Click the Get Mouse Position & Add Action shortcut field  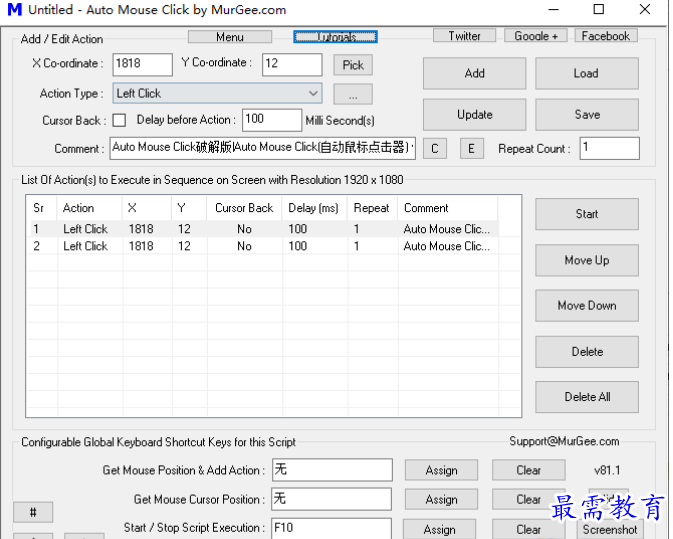tap(332, 470)
